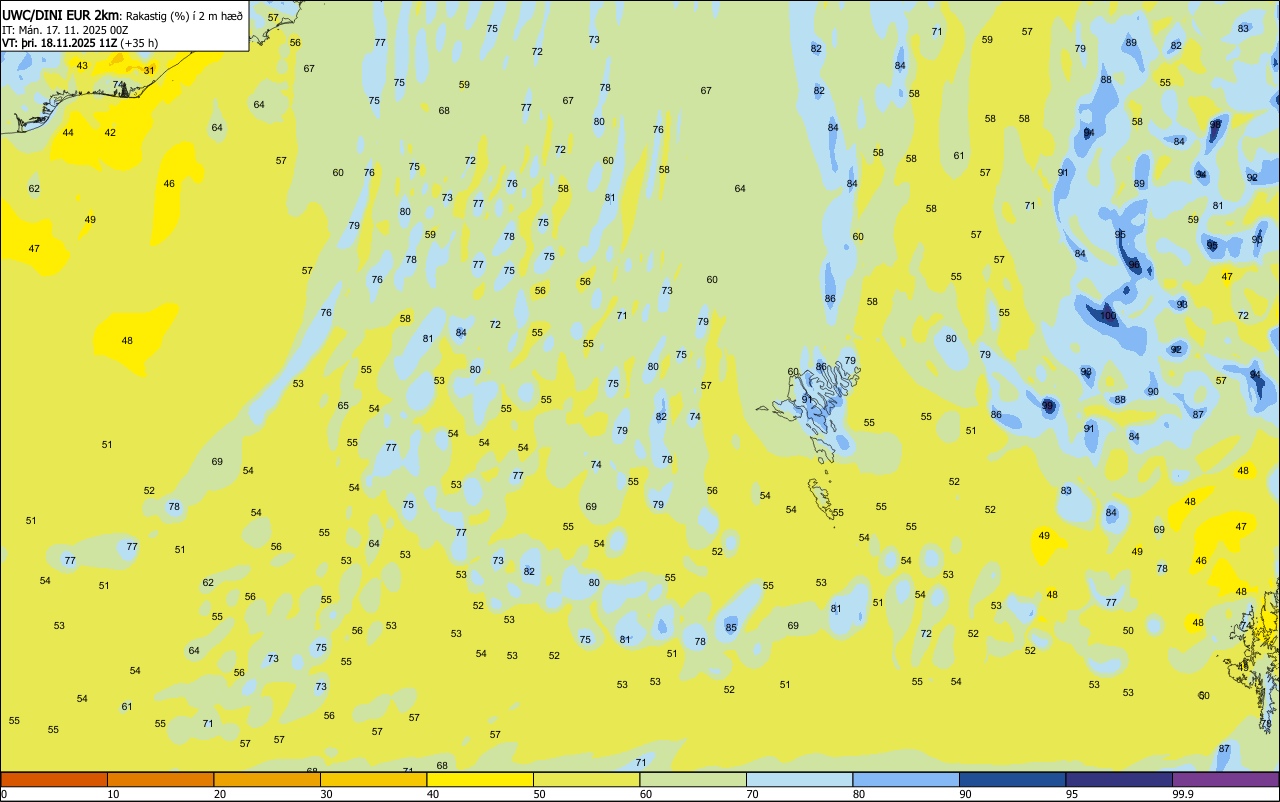Click the 30–40 amber legend segment
Image resolution: width=1280 pixels, height=802 pixels.
[373, 779]
